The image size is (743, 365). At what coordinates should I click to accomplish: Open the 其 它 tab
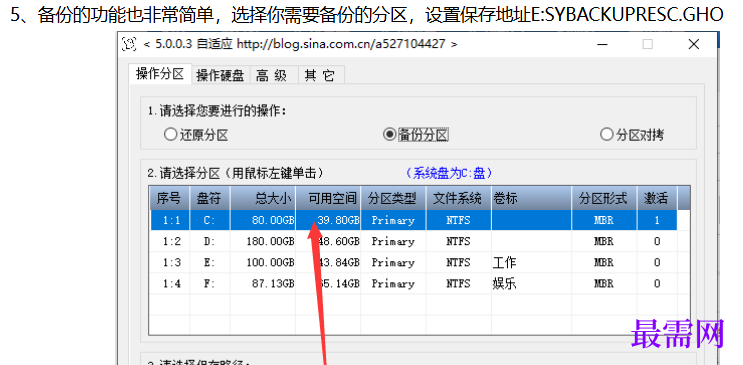click(x=320, y=75)
